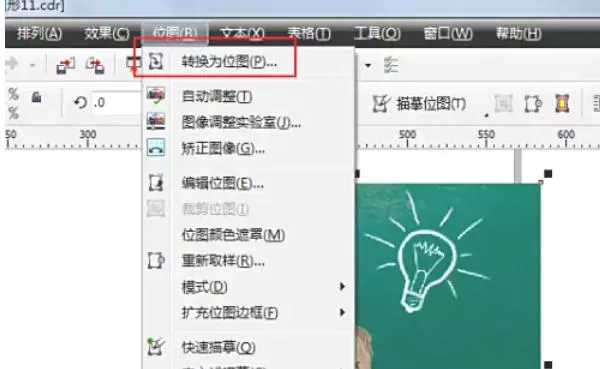Click the orange image adjustment toolbar icon

coord(562,104)
